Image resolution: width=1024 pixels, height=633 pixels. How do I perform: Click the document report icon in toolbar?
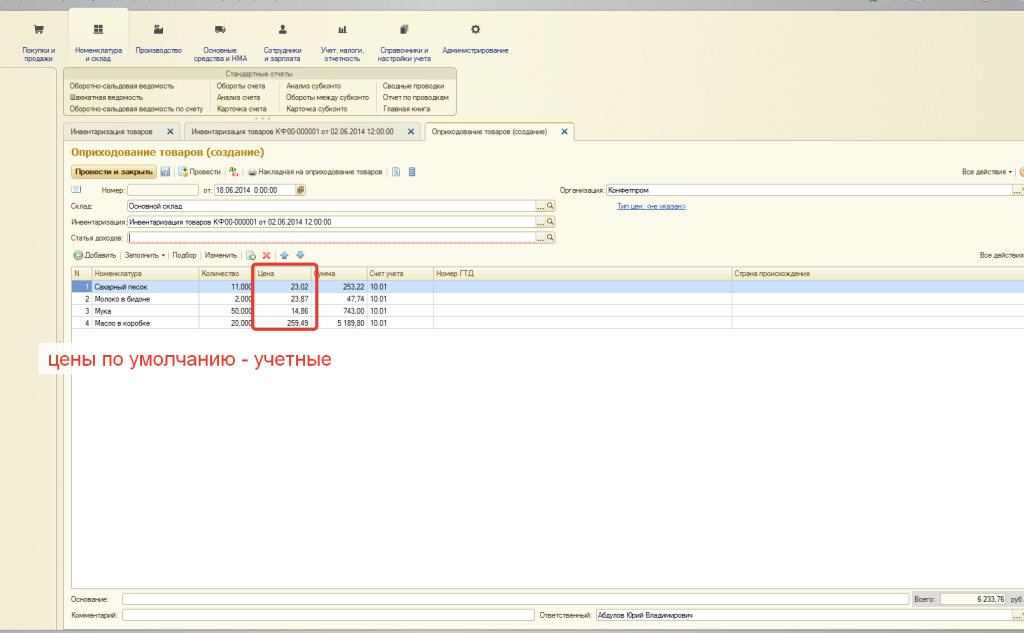tap(396, 172)
